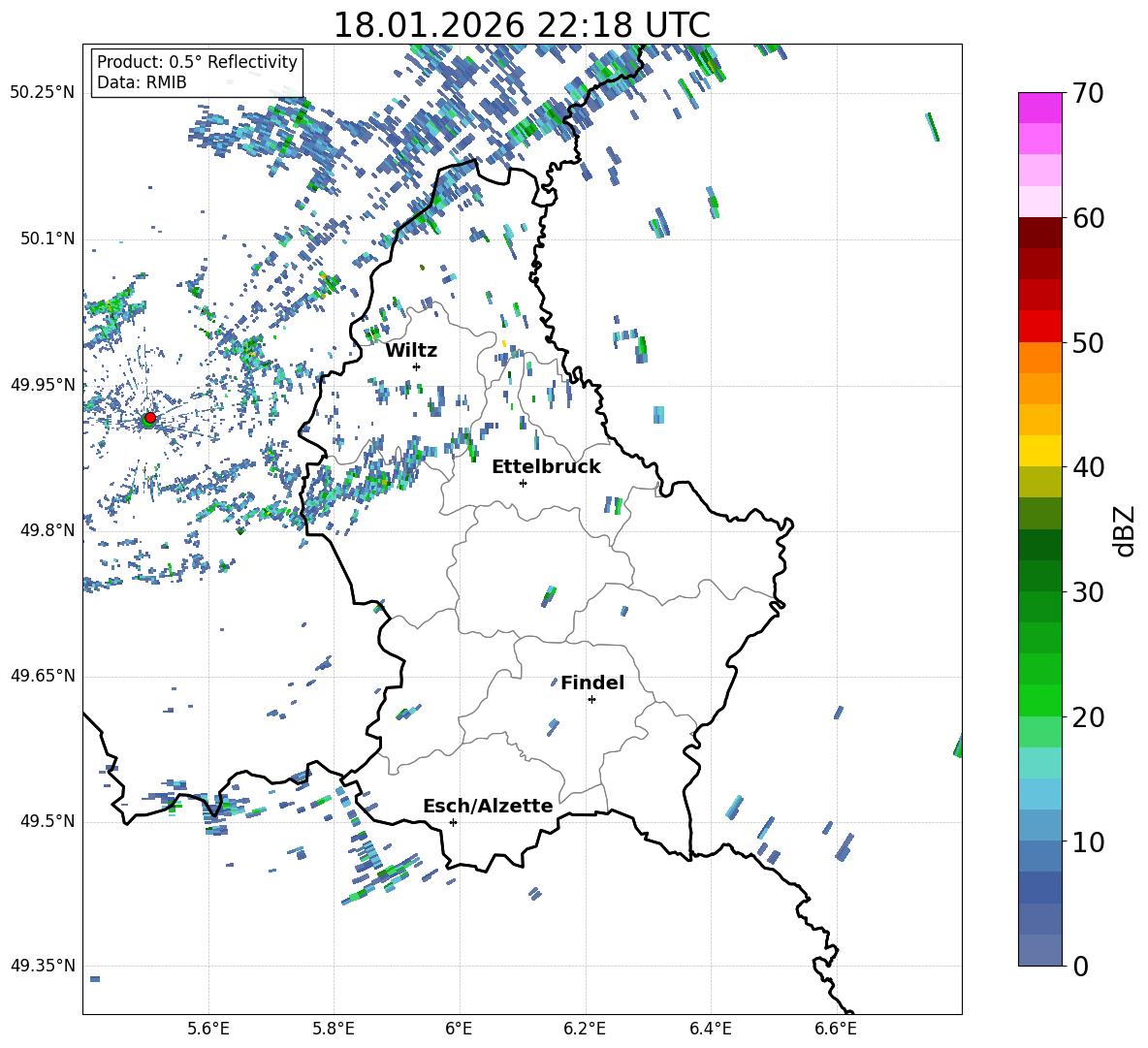Image resolution: width=1148 pixels, height=1048 pixels.
Task: Click the Esch/Alzette station cross marker
Action: [x=453, y=822]
